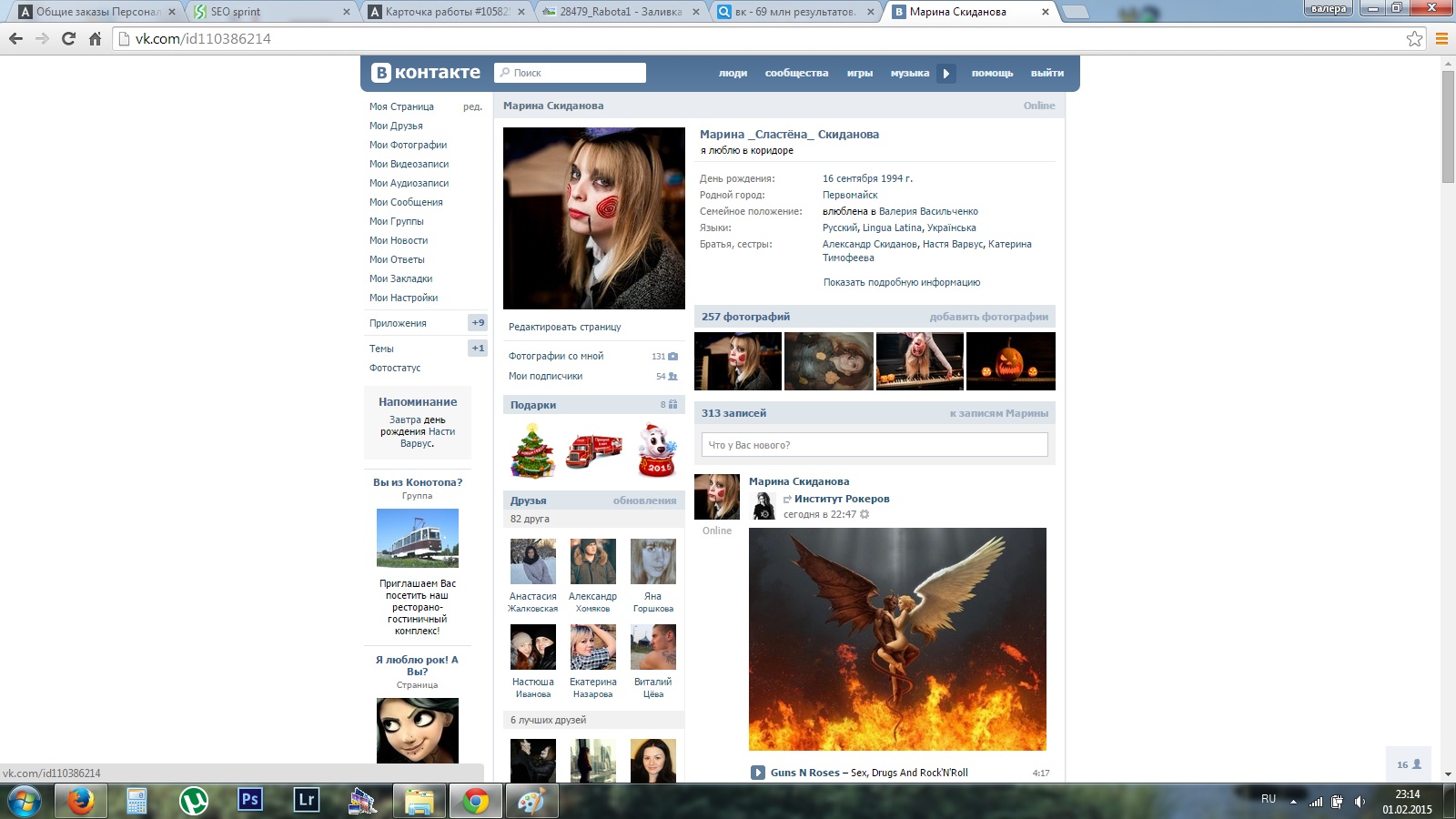Click the people icon beside 54 subscribers
The height and width of the screenshot is (819, 1456).
click(x=673, y=376)
